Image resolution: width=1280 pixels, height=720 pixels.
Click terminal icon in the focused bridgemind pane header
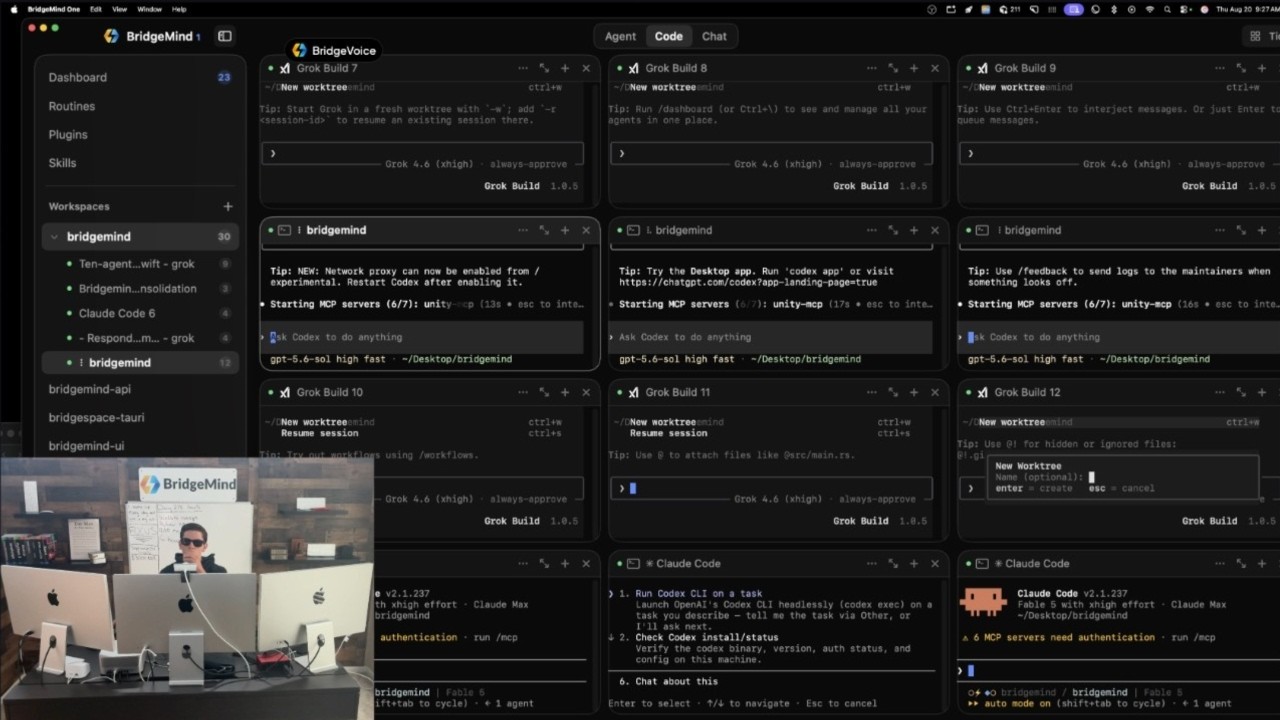284,230
